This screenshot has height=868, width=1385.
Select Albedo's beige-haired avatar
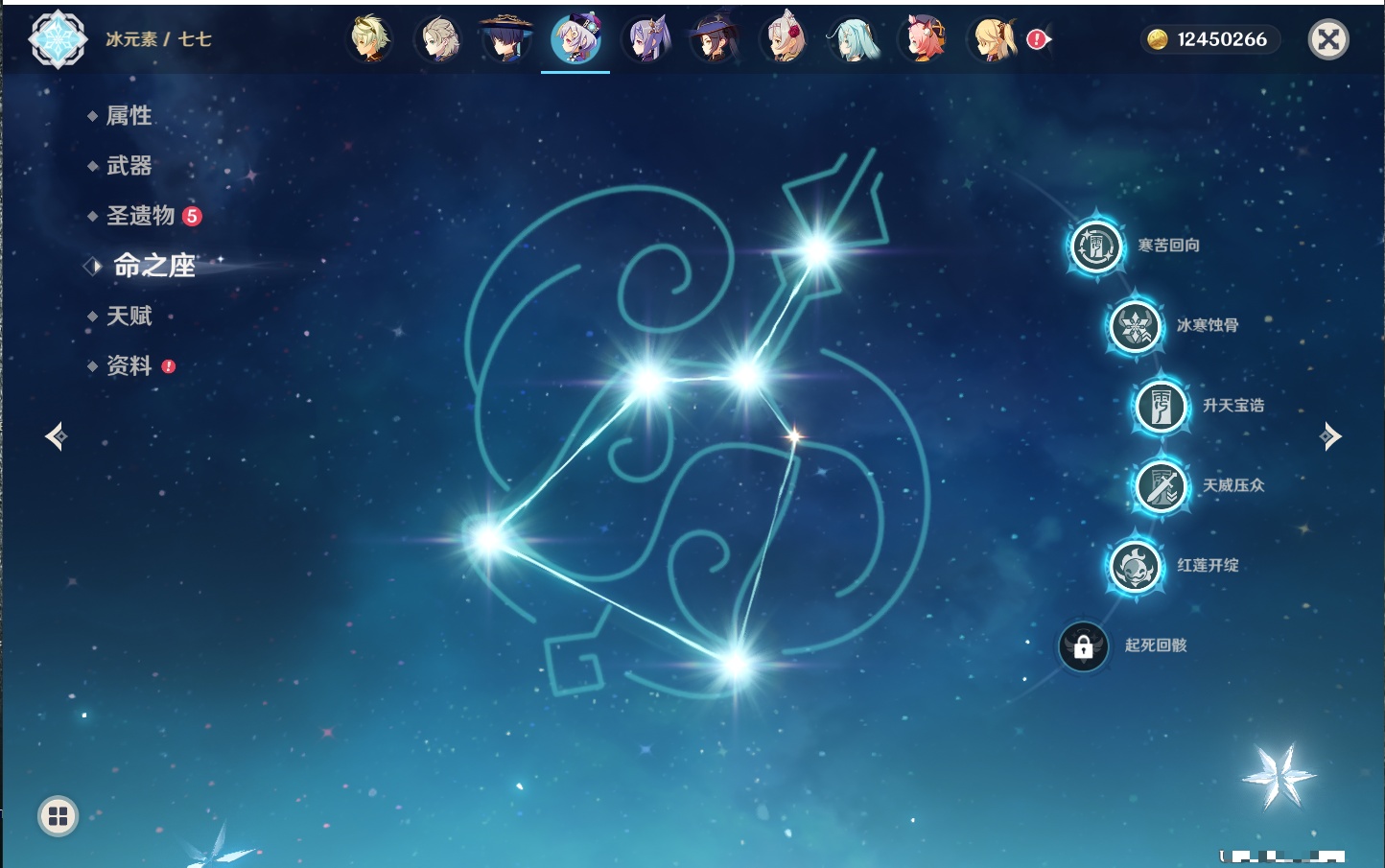pyautogui.click(x=438, y=39)
